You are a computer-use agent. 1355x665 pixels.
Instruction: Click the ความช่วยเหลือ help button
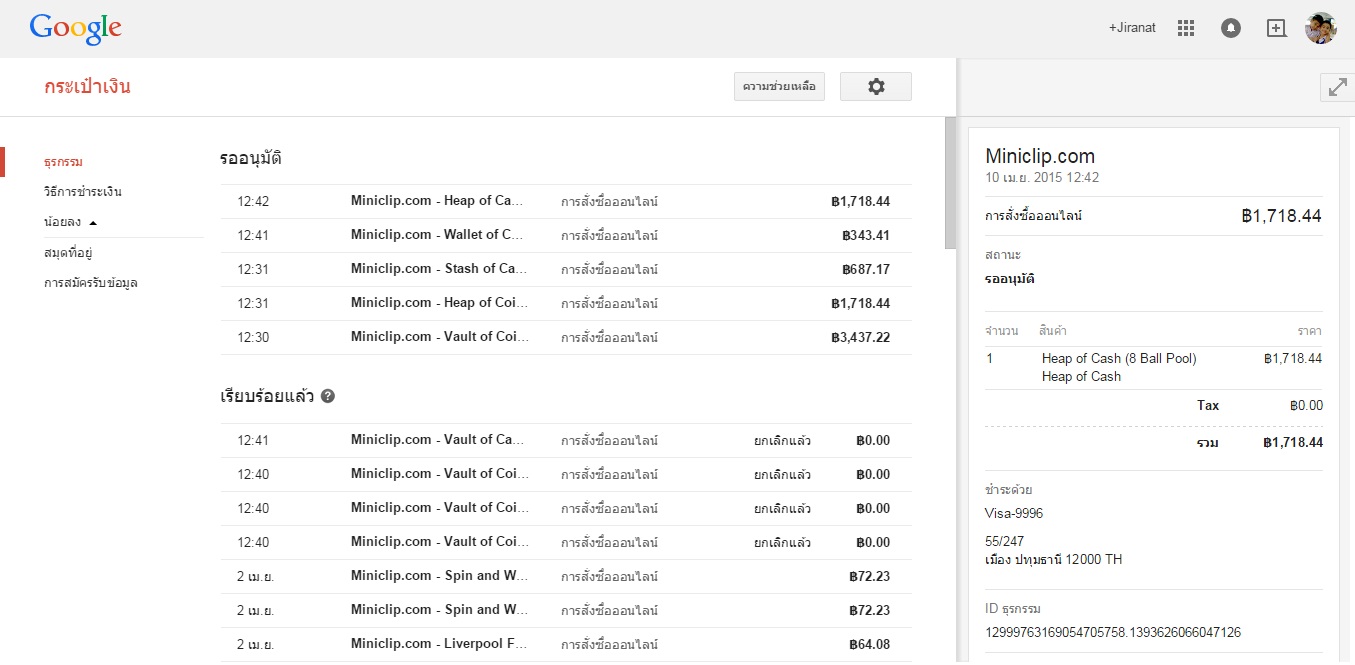(779, 87)
